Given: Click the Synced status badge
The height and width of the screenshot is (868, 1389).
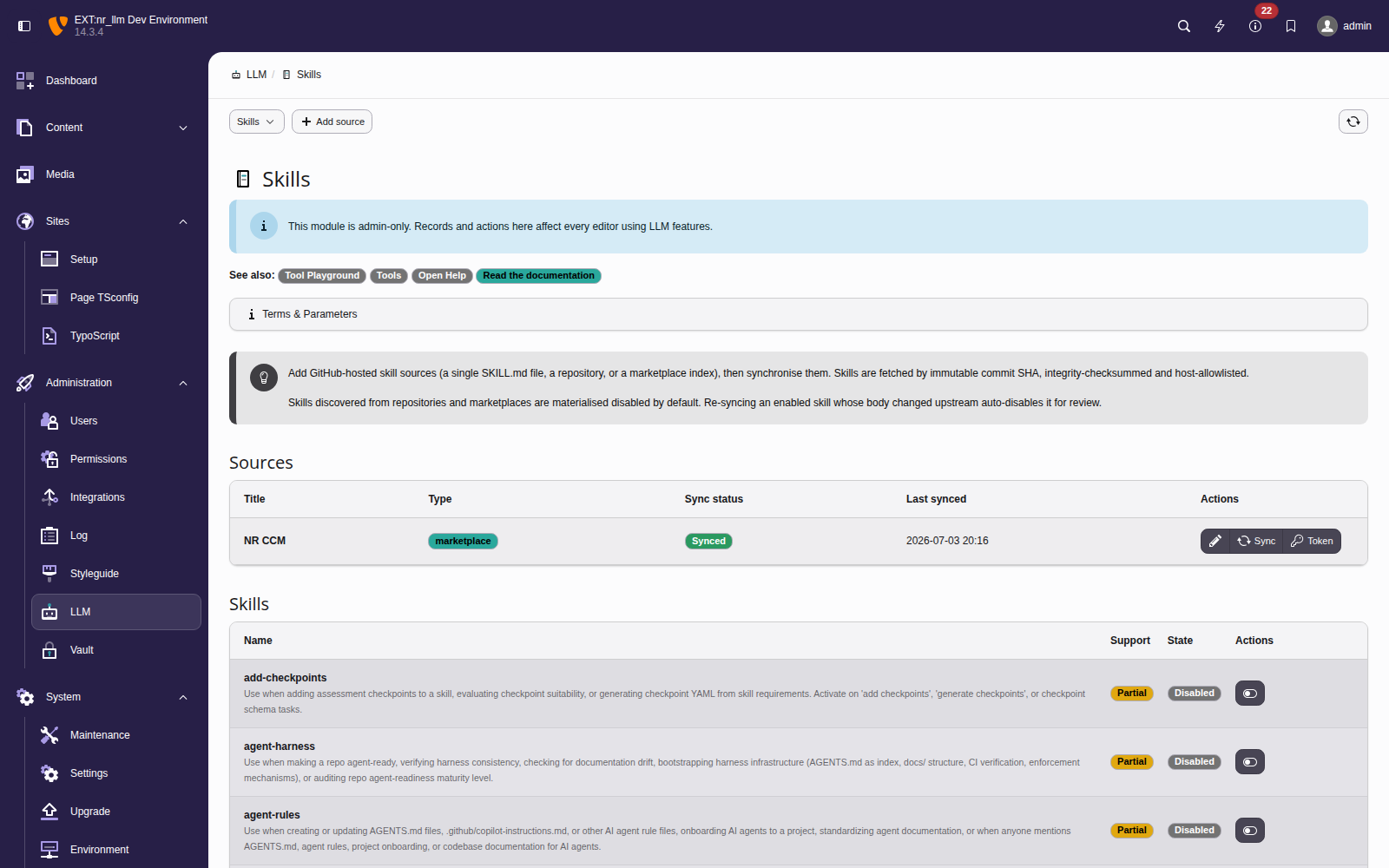Looking at the screenshot, I should click(x=708, y=541).
